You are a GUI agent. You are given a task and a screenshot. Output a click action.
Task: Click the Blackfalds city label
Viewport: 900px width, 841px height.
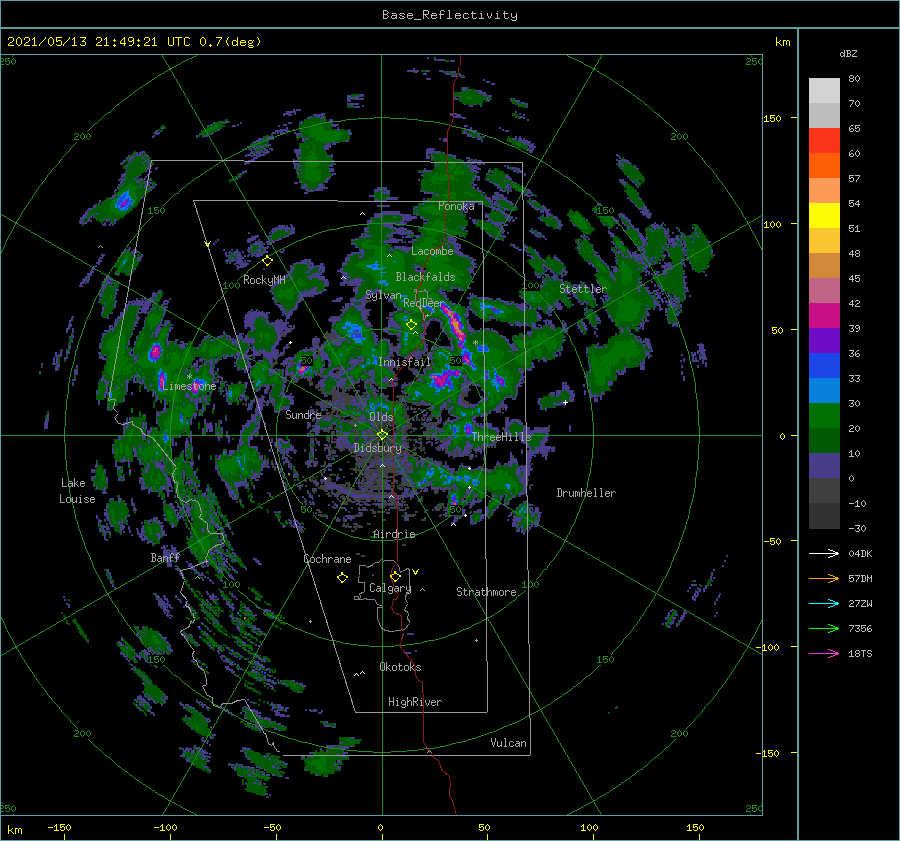point(425,277)
